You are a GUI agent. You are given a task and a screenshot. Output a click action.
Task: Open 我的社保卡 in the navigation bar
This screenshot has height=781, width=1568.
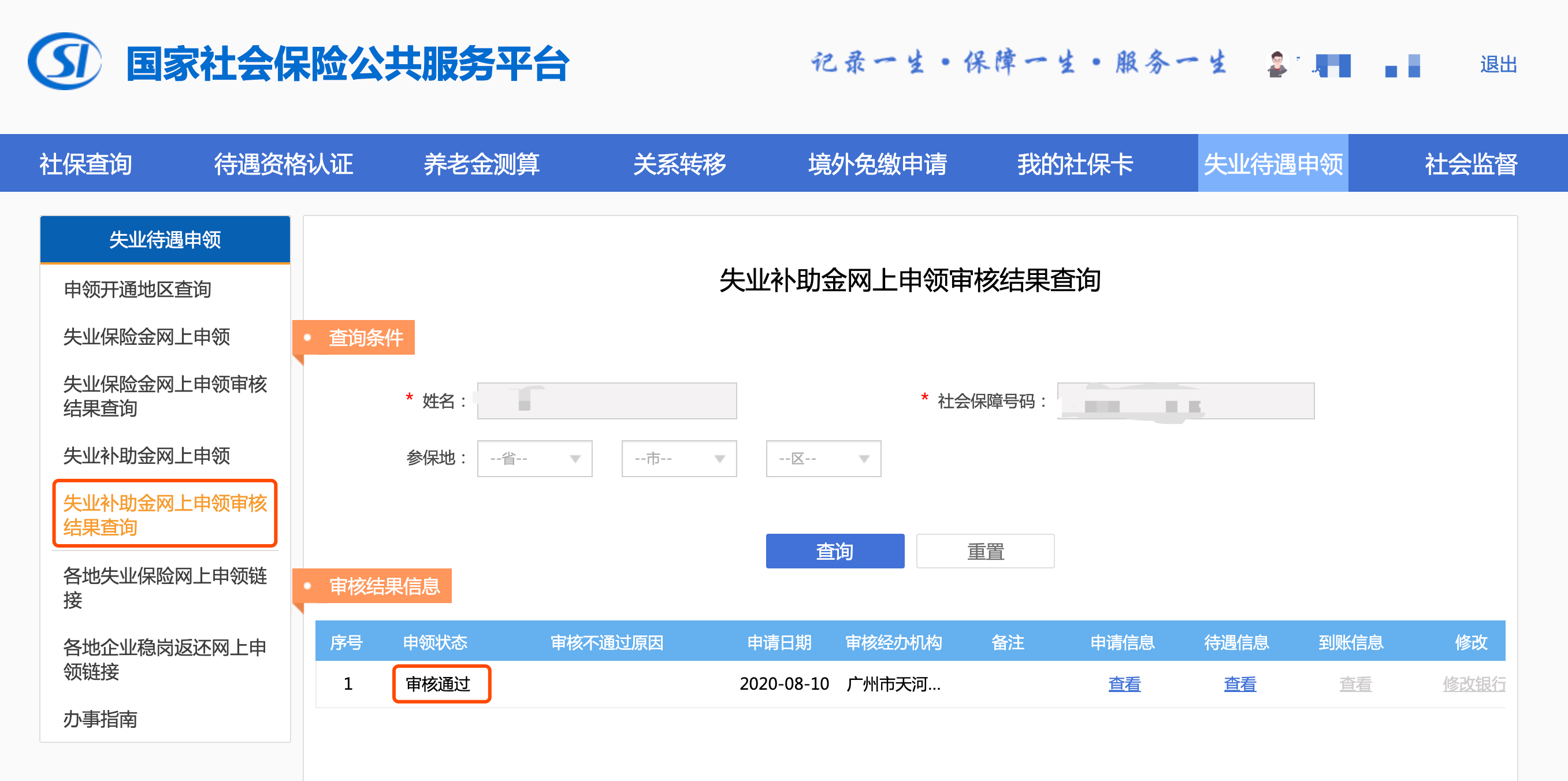pyautogui.click(x=1075, y=163)
